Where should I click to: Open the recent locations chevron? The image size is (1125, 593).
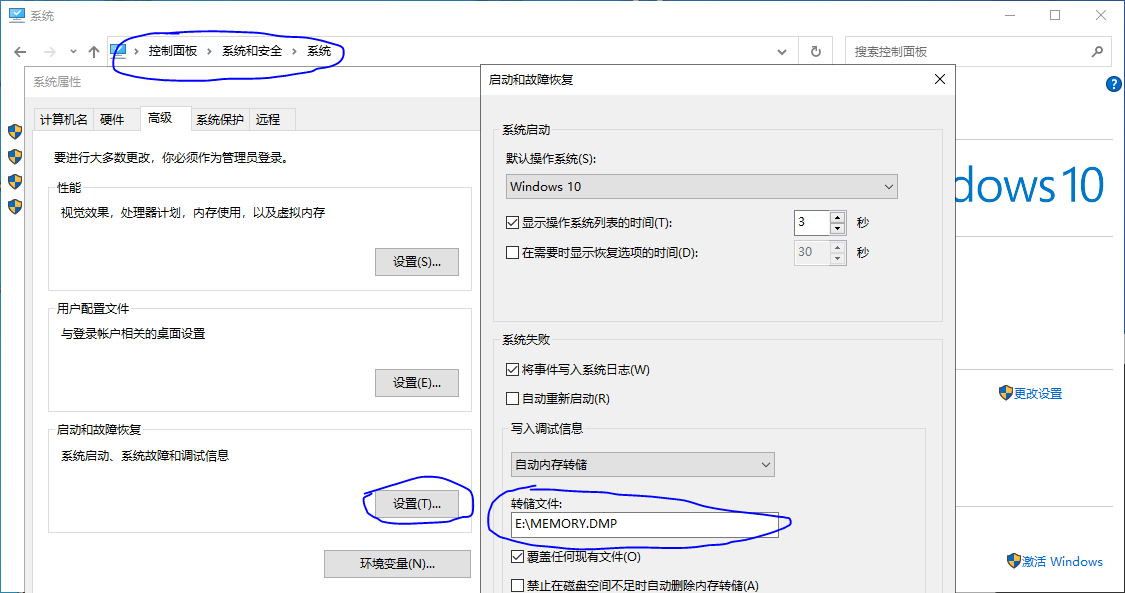click(73, 52)
